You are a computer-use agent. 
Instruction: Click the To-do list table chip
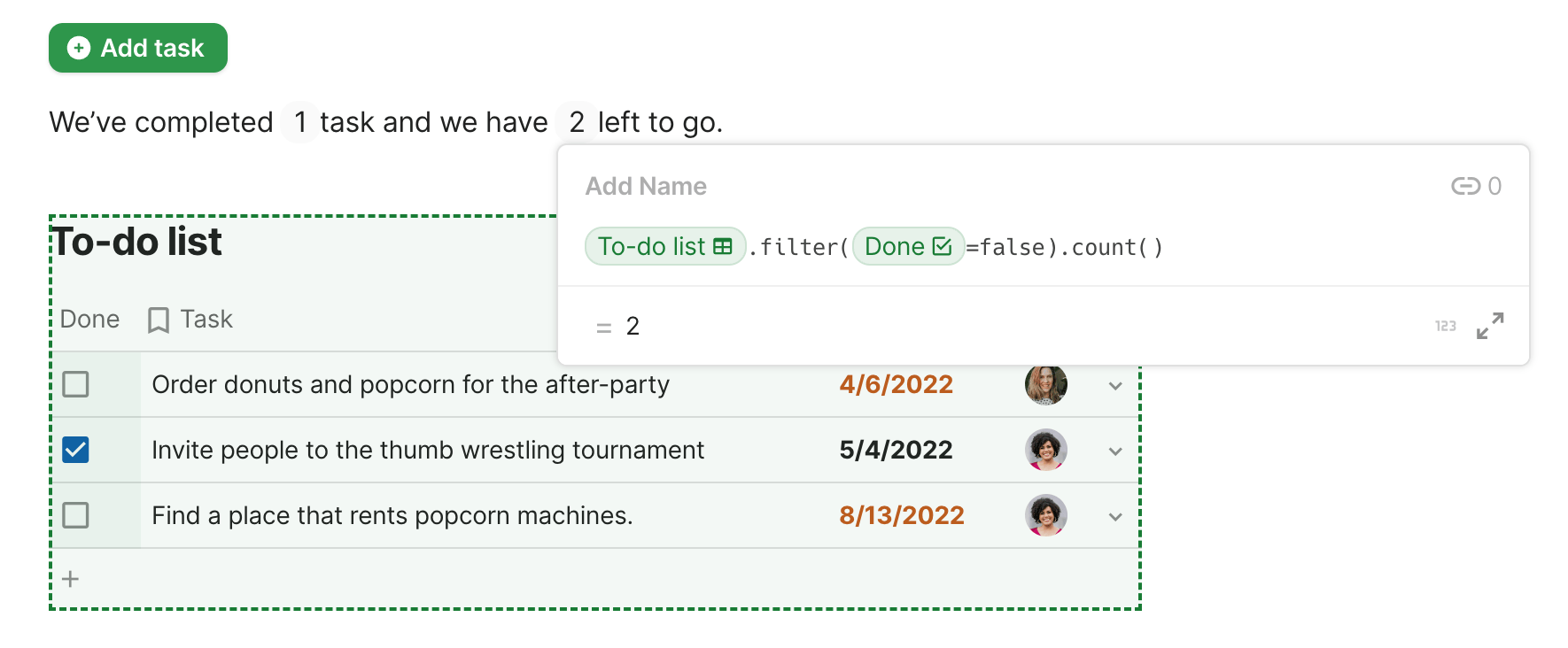664,246
